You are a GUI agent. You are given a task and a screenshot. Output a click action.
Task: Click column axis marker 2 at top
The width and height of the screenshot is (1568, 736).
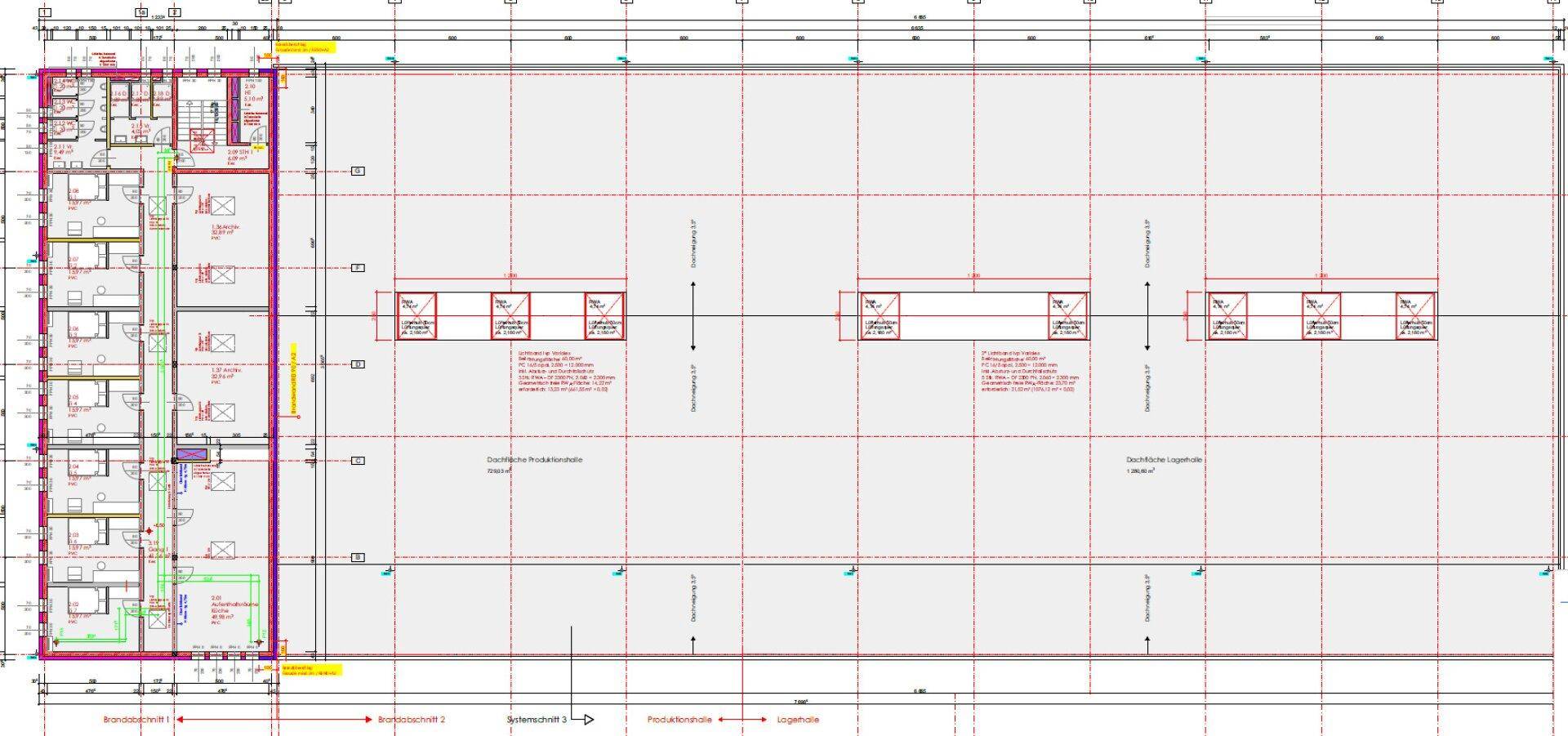pos(175,13)
